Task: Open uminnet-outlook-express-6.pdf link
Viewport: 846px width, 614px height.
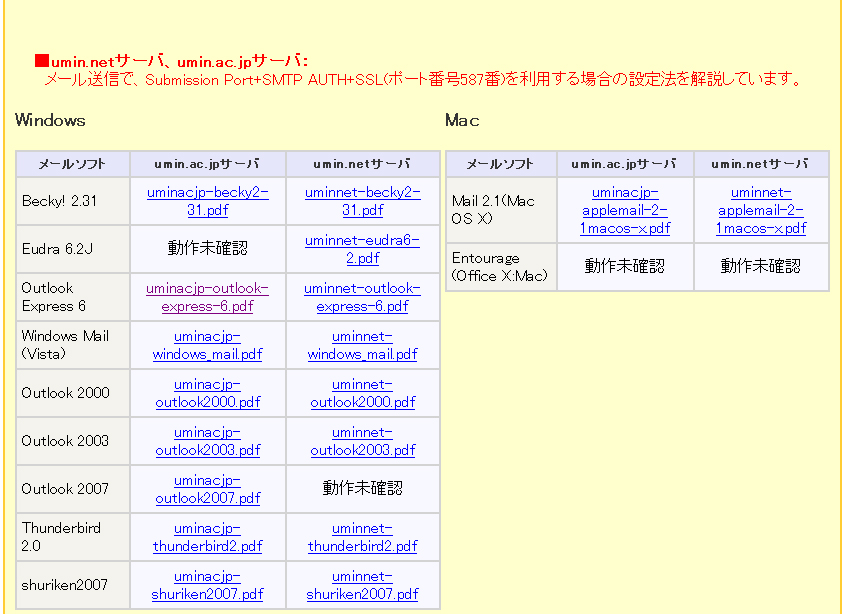Action: [x=363, y=297]
